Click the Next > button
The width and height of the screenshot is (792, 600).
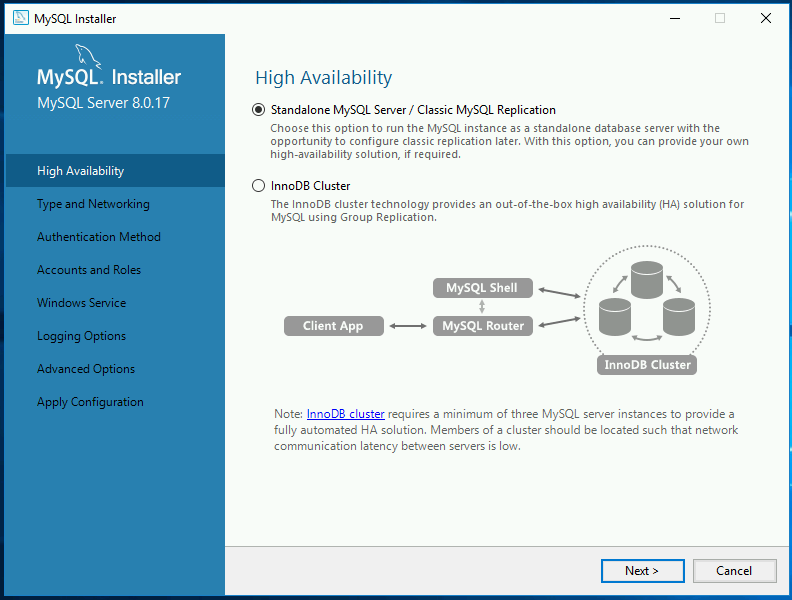pos(642,571)
